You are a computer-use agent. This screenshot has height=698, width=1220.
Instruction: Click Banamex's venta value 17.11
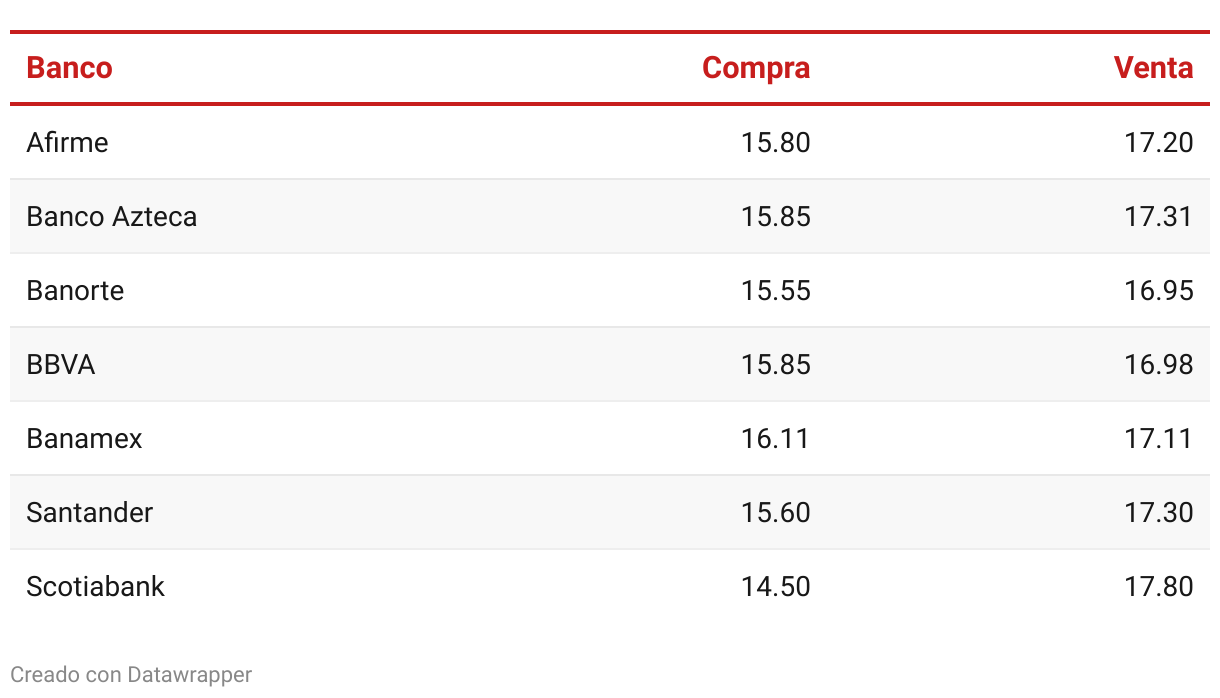click(x=1159, y=438)
